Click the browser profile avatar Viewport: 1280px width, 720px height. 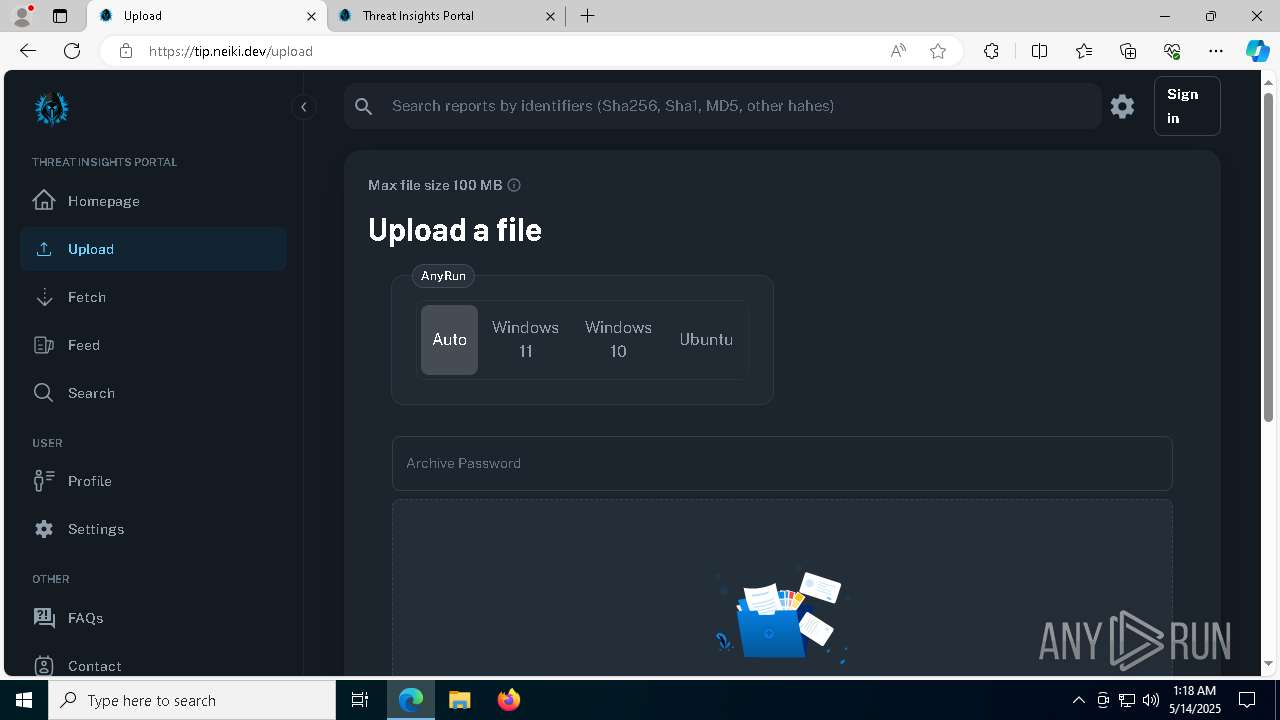(x=22, y=16)
